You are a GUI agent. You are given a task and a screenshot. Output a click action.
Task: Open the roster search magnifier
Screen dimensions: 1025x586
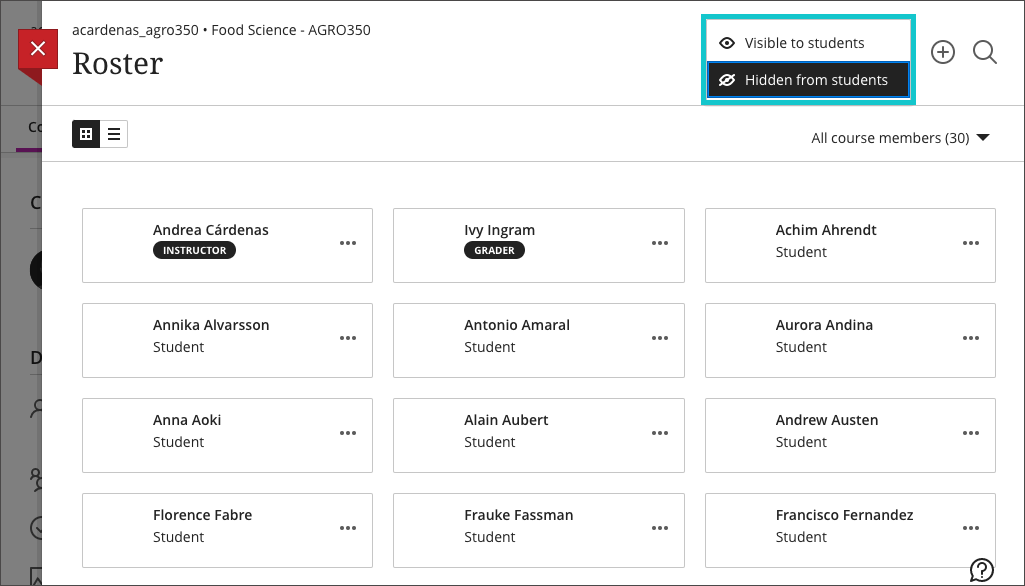985,53
